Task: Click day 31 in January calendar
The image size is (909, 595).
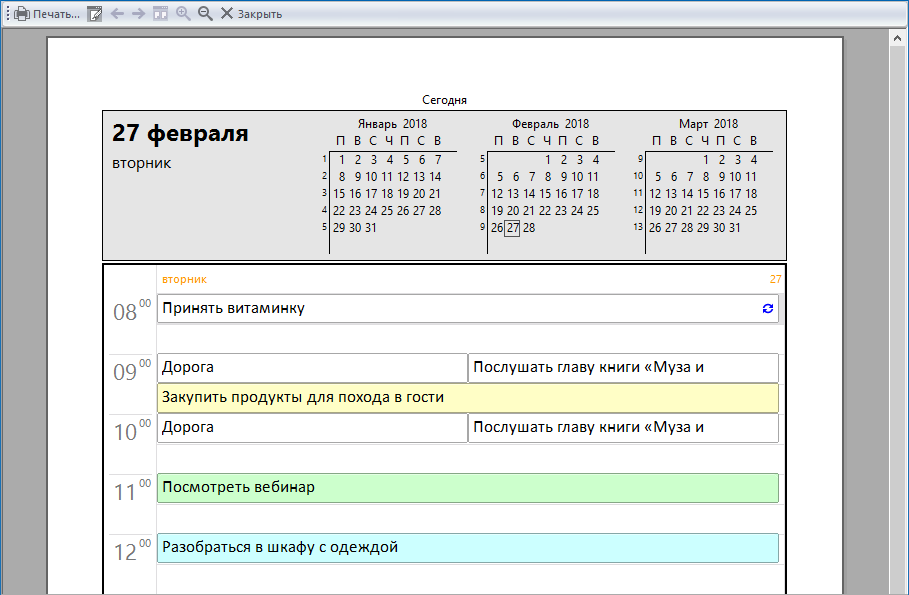Action: click(370, 228)
